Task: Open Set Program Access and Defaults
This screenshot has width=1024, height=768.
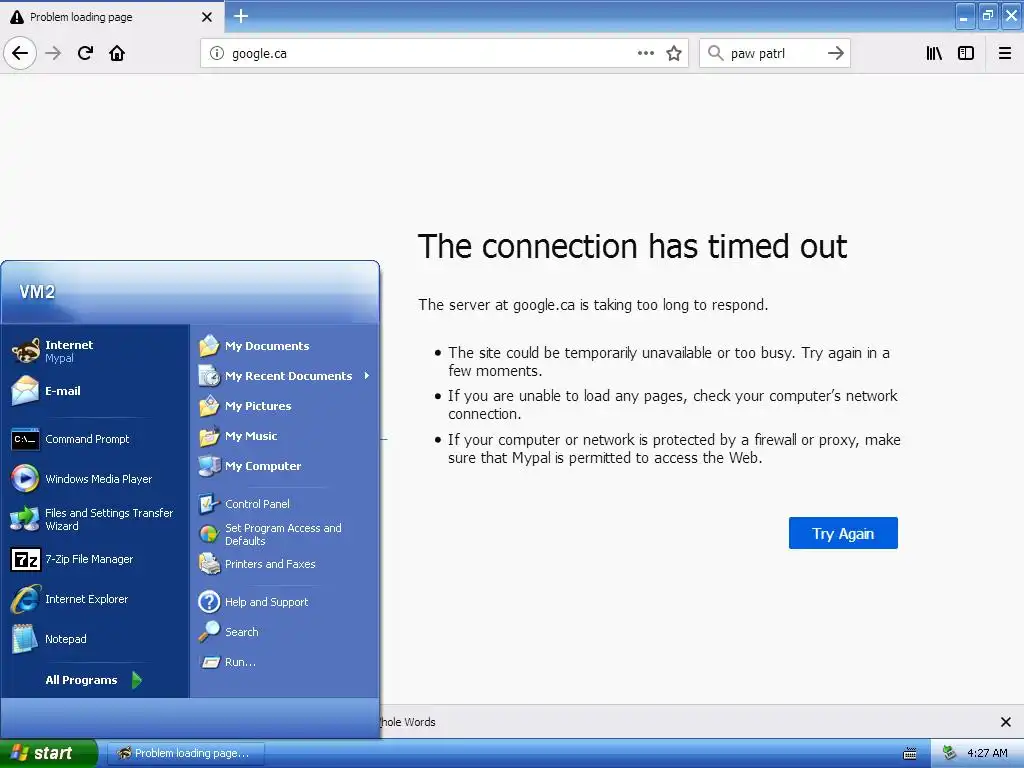Action: click(285, 534)
